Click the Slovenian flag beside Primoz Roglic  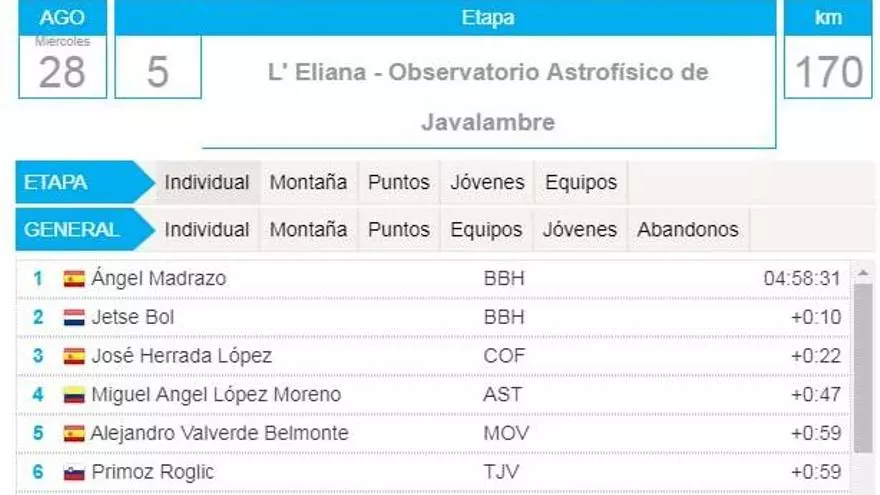[x=74, y=473]
